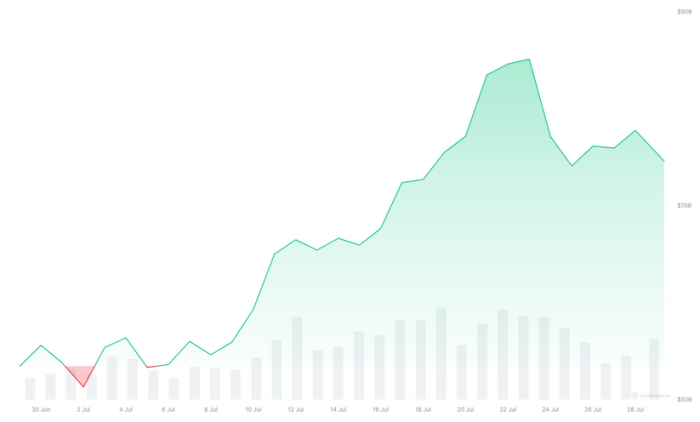Select the 2 Jul date label
This screenshot has height=422, width=700.
point(84,409)
